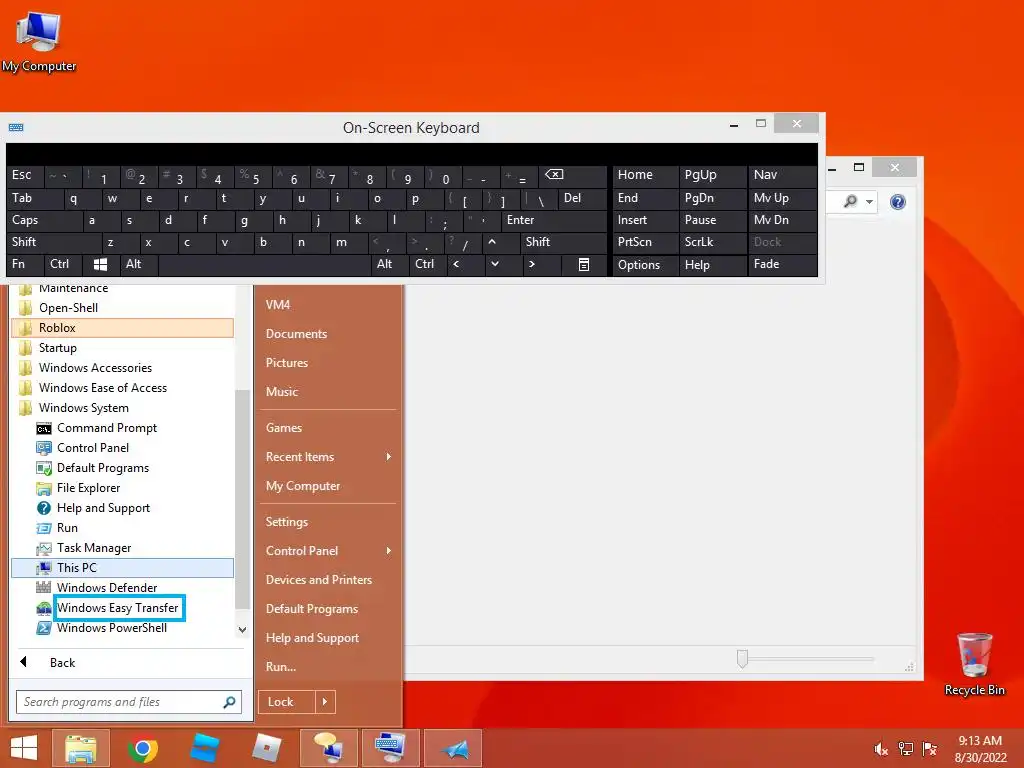This screenshot has width=1024, height=768.
Task: Open the search dropdown arrow in background window
Action: [870, 202]
